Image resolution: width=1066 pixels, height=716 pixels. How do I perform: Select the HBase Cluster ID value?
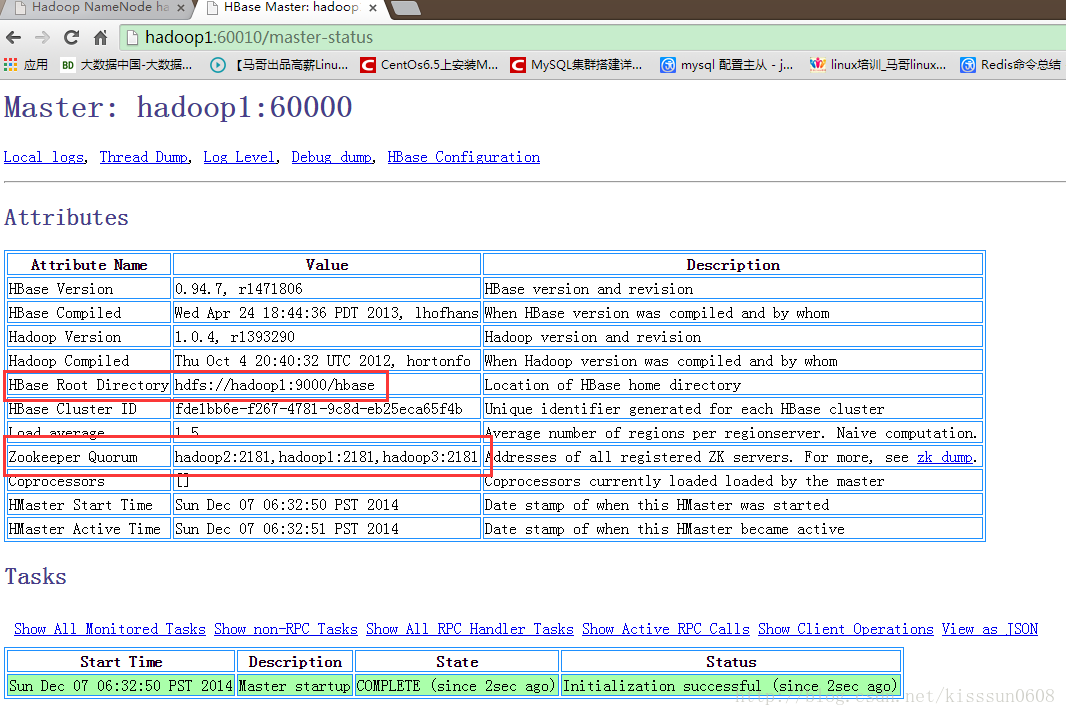(x=319, y=409)
